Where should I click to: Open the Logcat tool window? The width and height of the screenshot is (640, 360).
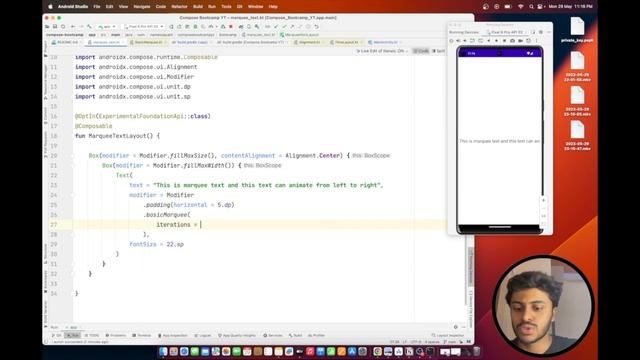tap(202, 336)
